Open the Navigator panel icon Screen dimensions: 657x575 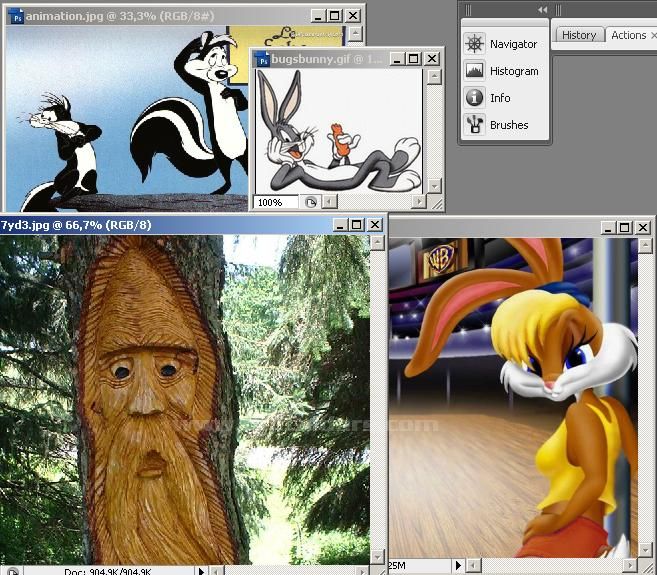[474, 44]
